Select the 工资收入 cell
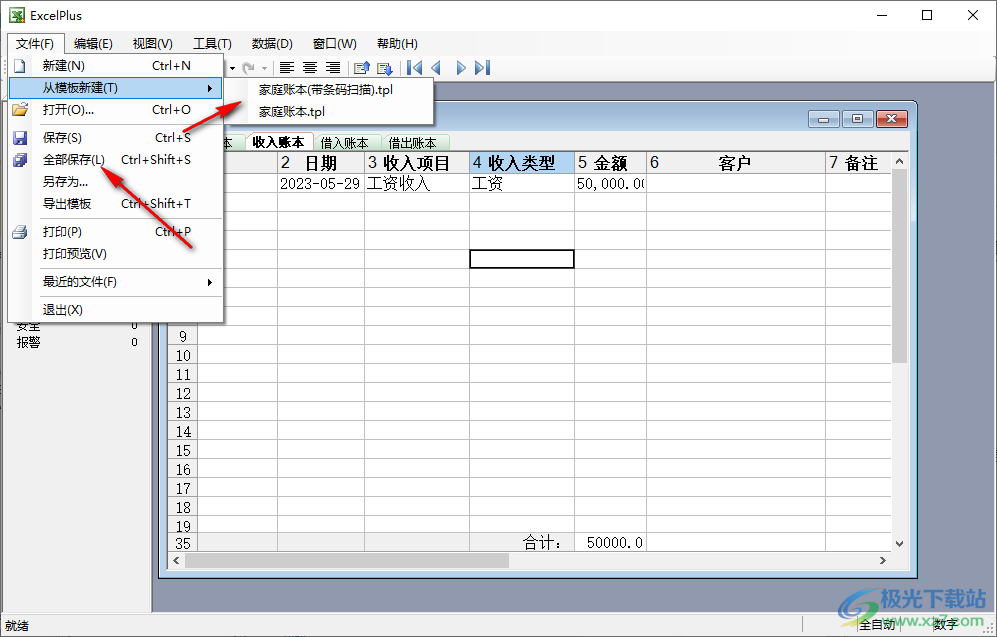The height and width of the screenshot is (637, 997). [x=417, y=183]
